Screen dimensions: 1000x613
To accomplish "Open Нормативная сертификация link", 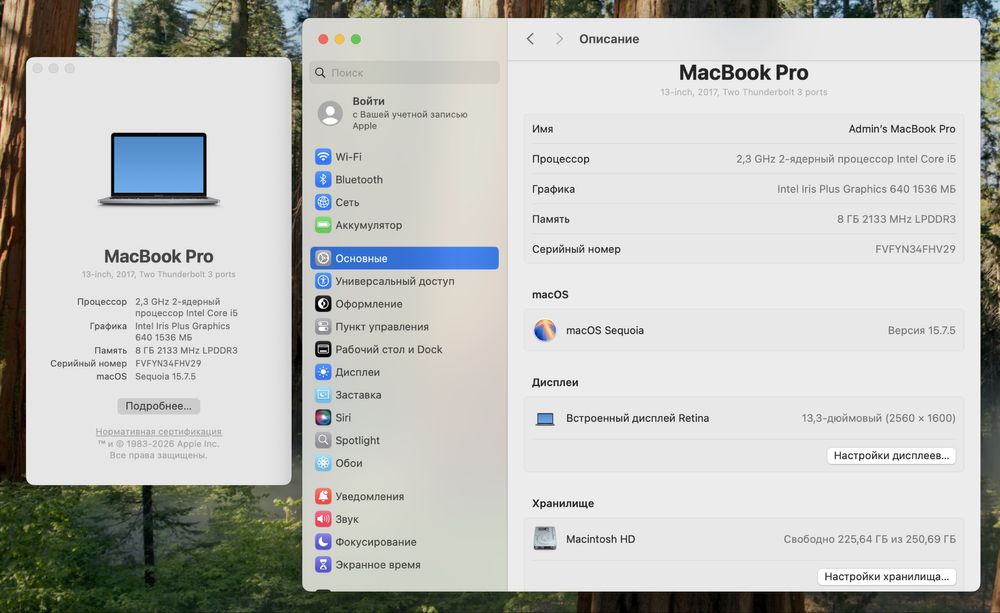I will (159, 432).
